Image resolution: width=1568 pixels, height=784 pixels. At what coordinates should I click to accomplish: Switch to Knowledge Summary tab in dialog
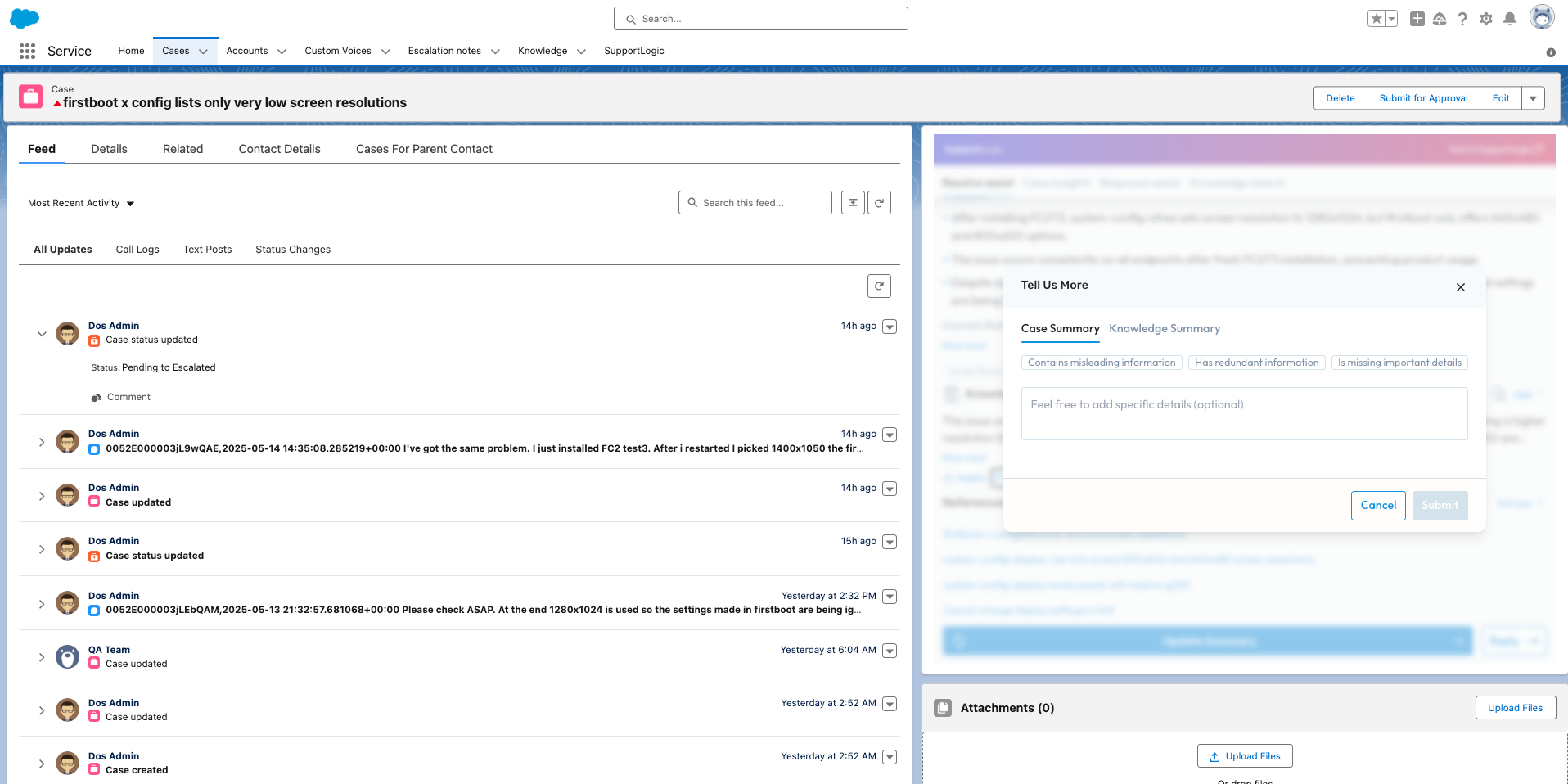coord(1165,329)
